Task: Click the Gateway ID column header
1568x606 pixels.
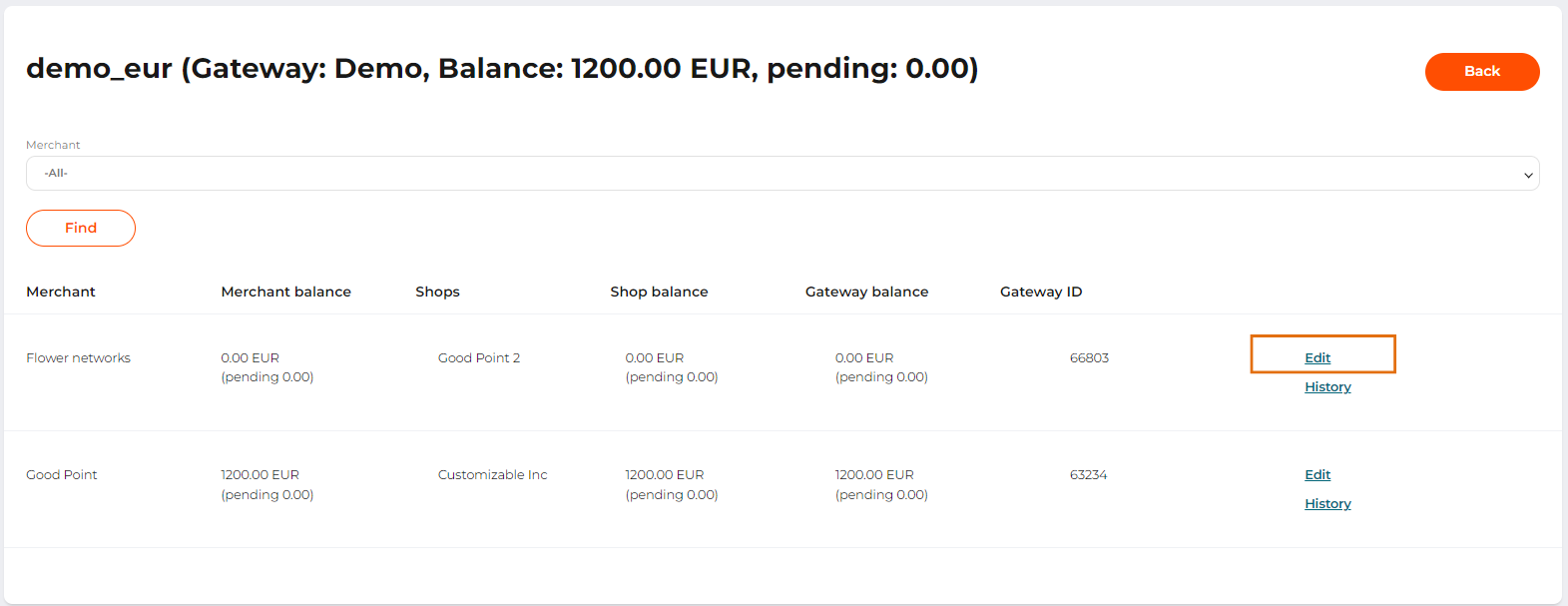Action: (x=1041, y=292)
